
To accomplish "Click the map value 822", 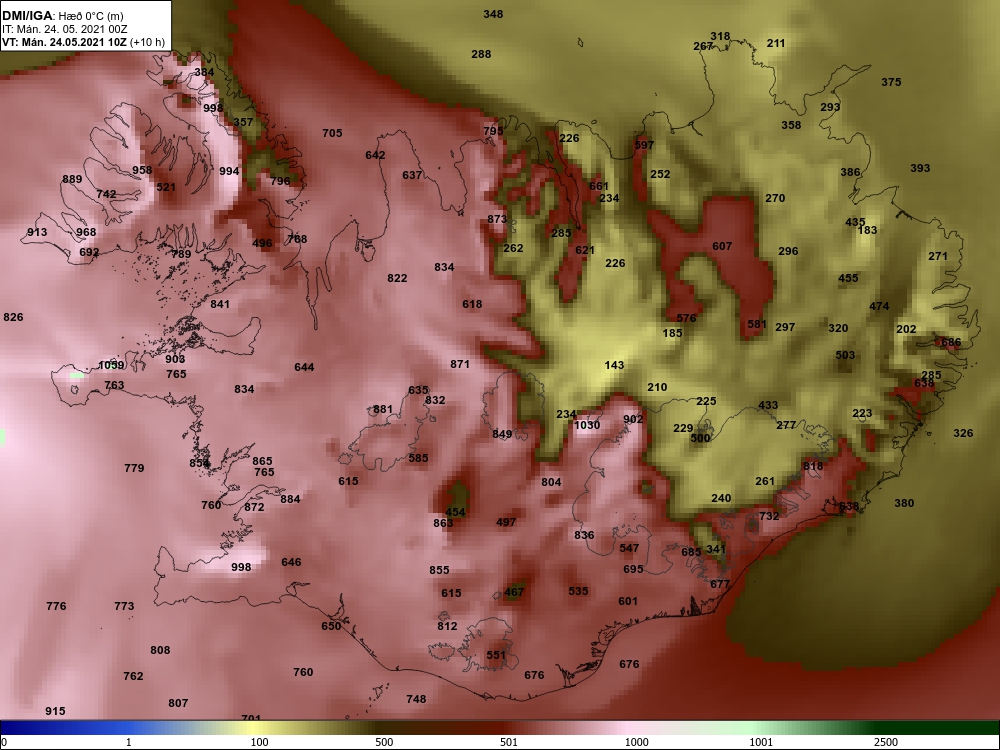I will pos(397,278).
